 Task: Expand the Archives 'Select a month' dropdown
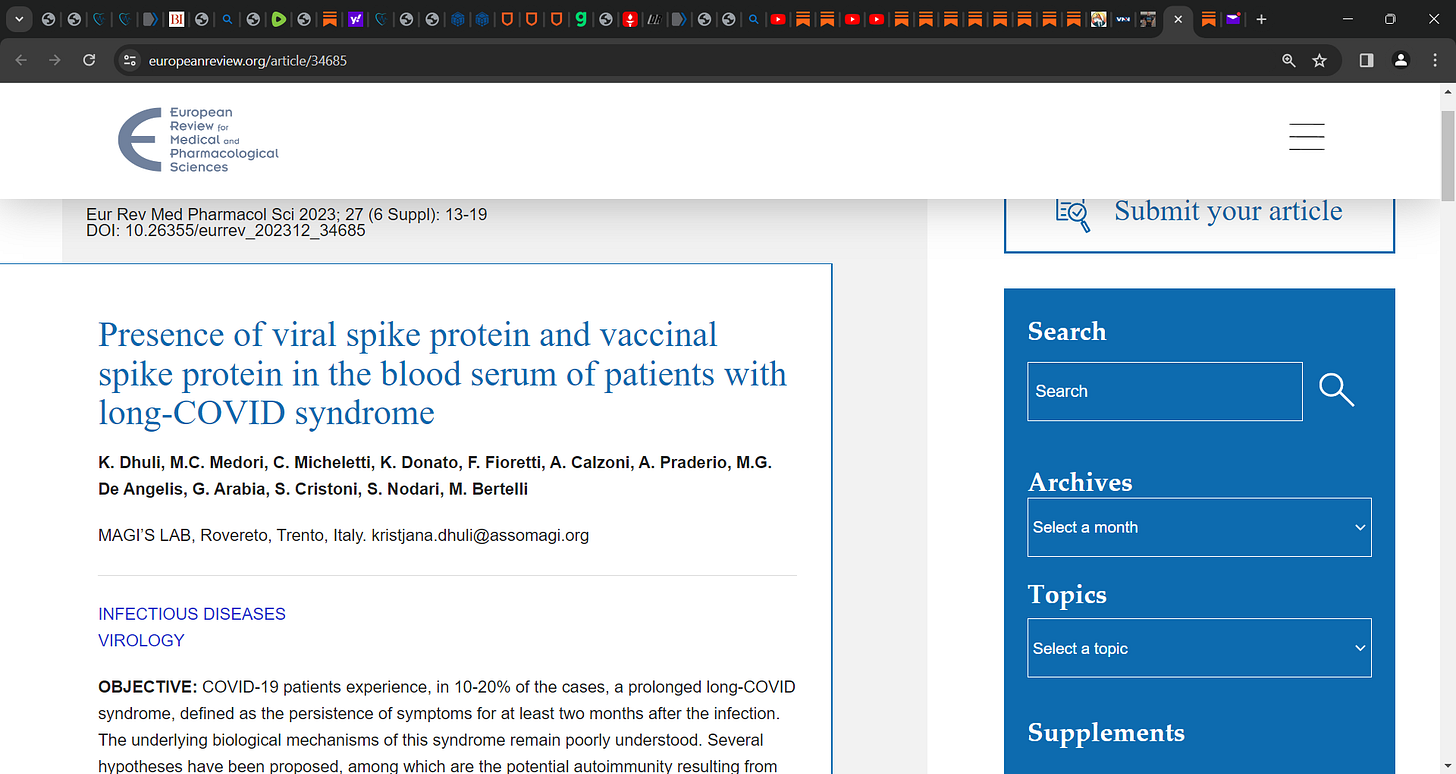pyautogui.click(x=1199, y=527)
